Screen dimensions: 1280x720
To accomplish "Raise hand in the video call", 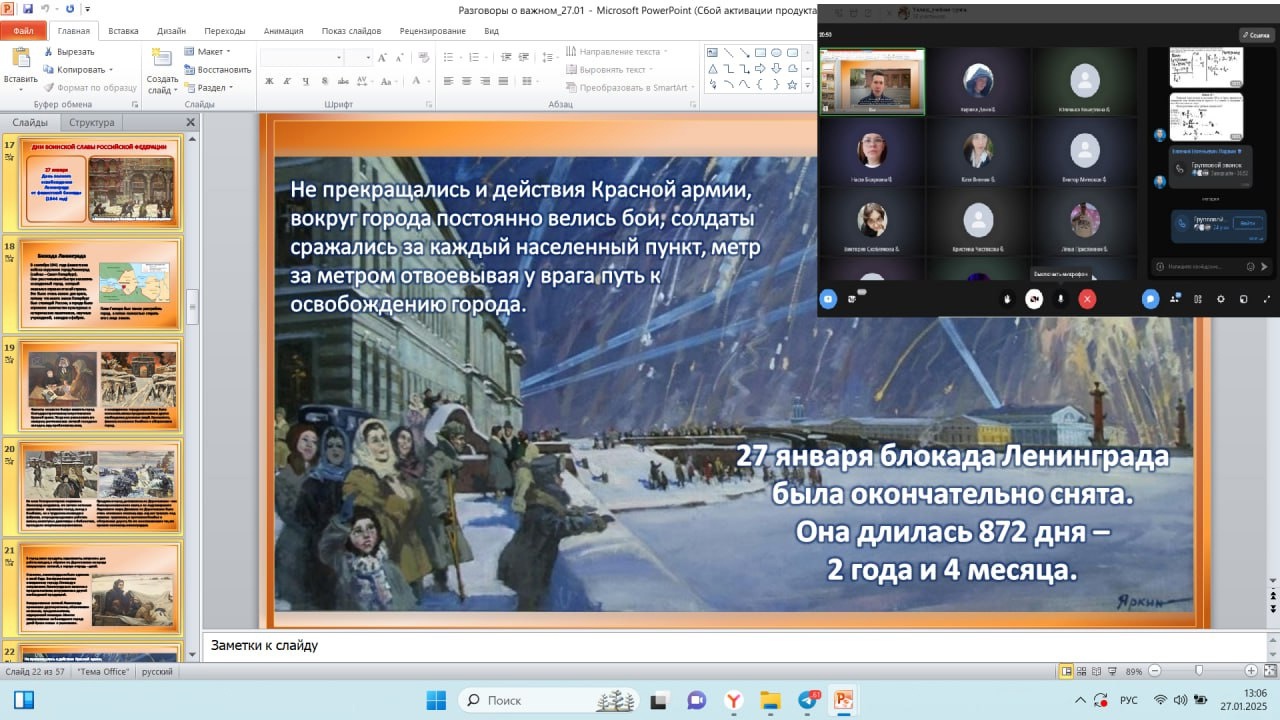I will pyautogui.click(x=1007, y=298).
